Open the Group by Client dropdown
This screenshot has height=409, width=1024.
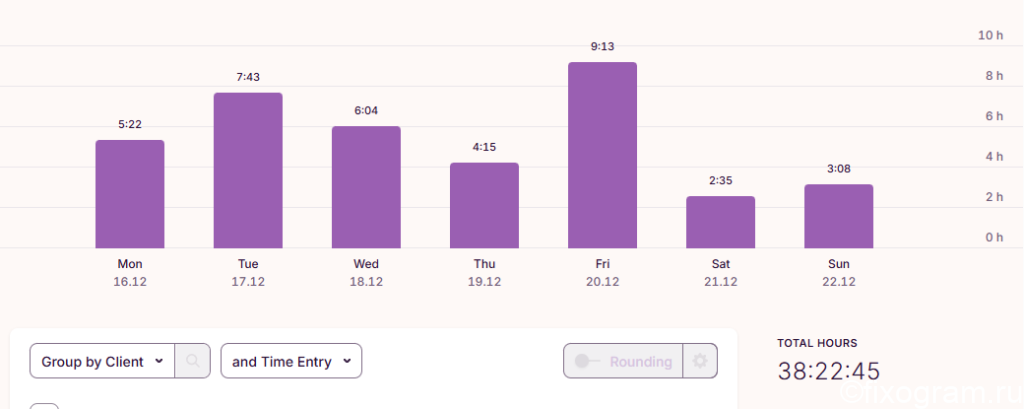(103, 361)
